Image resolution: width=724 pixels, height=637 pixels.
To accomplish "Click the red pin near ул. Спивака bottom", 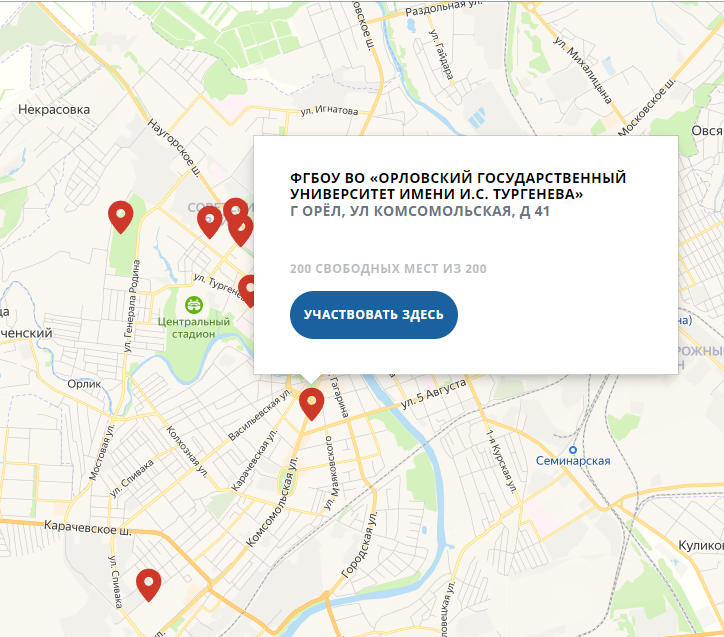I will (x=149, y=585).
